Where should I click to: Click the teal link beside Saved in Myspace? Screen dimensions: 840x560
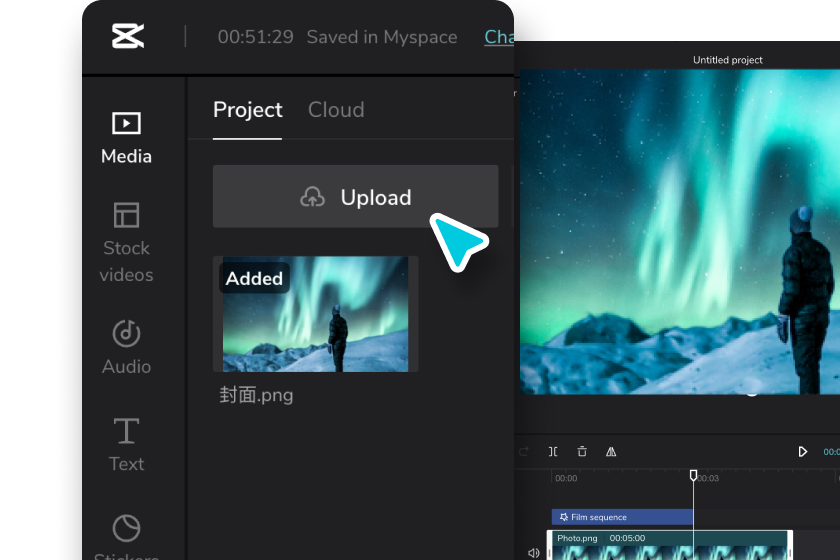pyautogui.click(x=499, y=37)
